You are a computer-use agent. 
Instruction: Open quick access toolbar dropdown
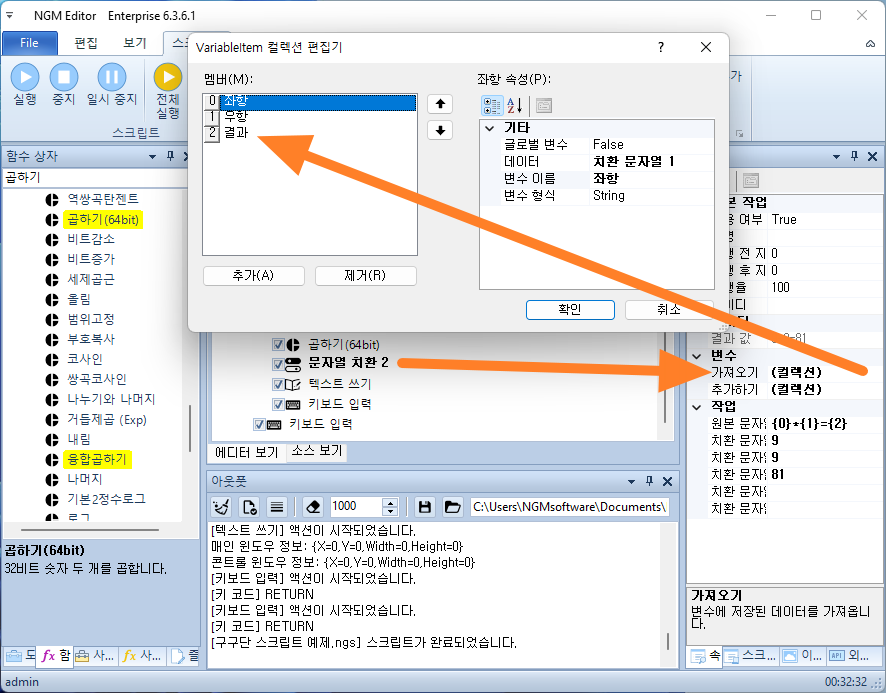(10, 15)
